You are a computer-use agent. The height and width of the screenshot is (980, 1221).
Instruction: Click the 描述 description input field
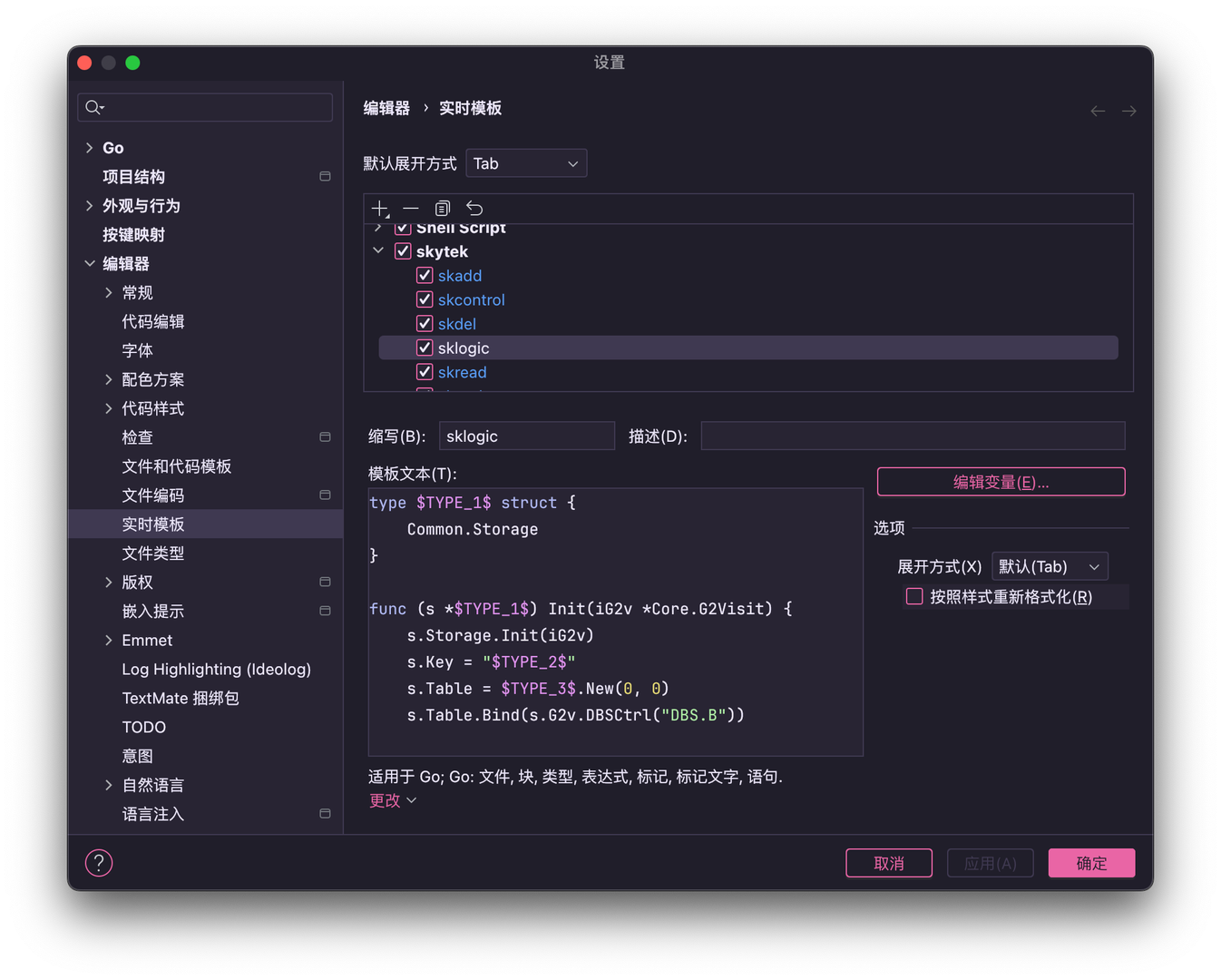point(913,436)
